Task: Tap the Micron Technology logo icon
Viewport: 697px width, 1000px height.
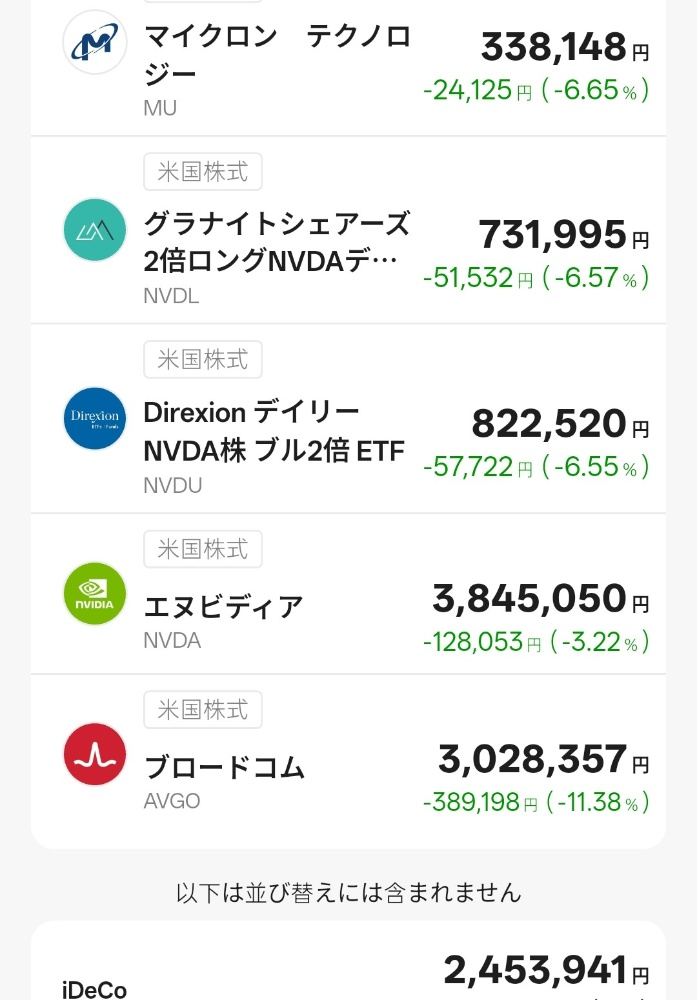Action: pyautogui.click(x=95, y=42)
